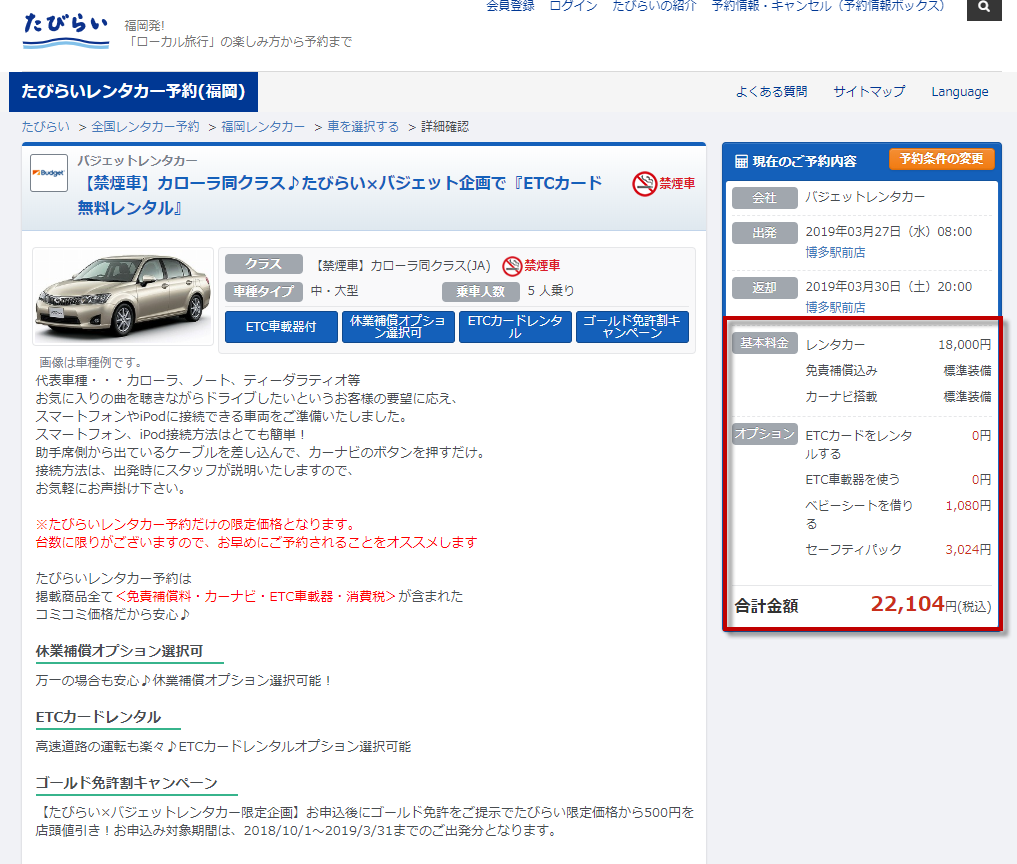The height and width of the screenshot is (864, 1017).
Task: Go to 全国レンタカー予約 breadcrumb
Action: pyautogui.click(x=145, y=126)
